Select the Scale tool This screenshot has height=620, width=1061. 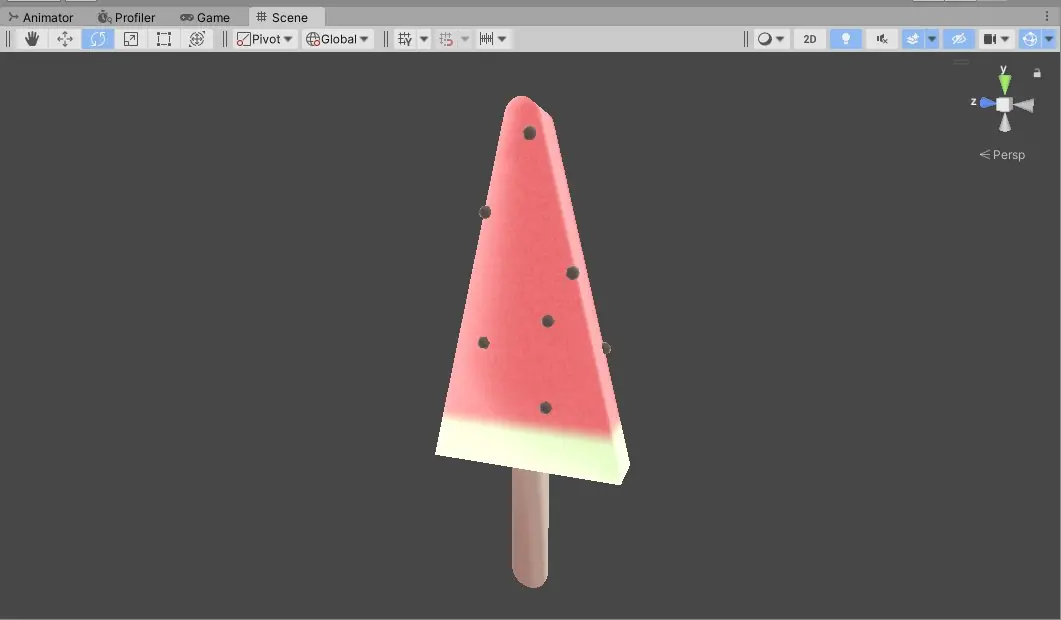(x=130, y=38)
